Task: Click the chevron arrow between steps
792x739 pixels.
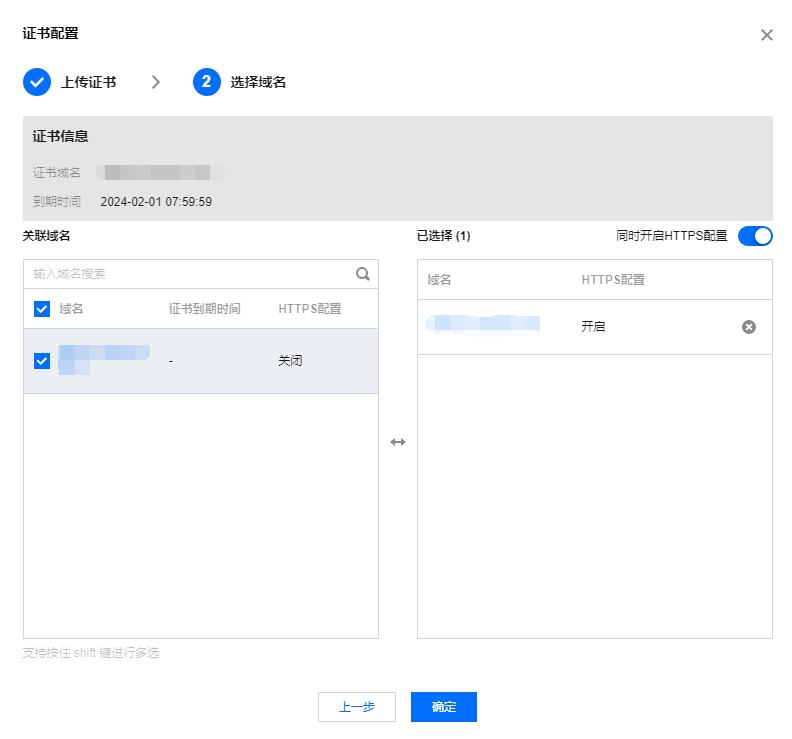Action: point(156,82)
